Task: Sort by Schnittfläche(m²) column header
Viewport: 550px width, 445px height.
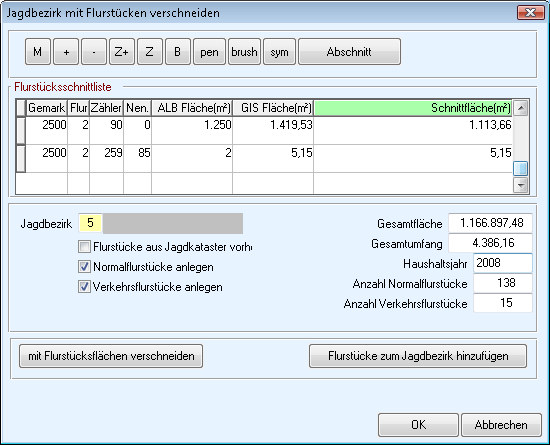Action: coord(413,108)
